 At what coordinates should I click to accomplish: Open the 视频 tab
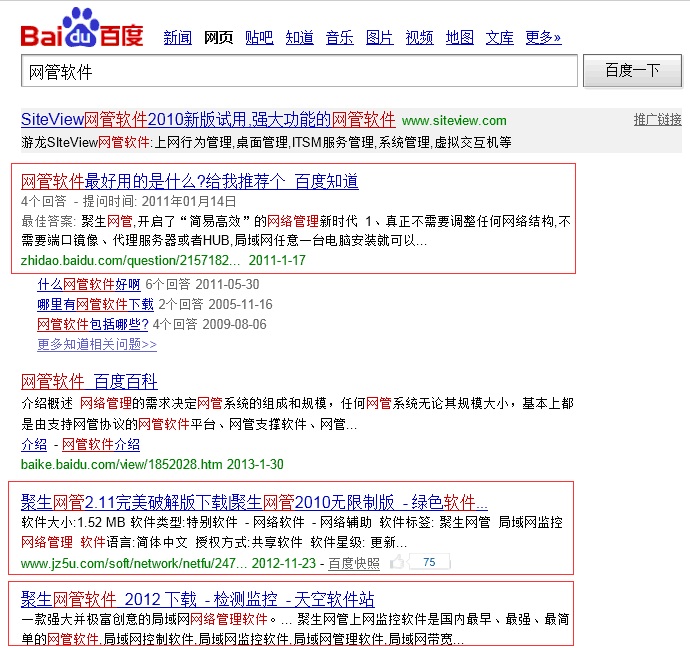click(419, 37)
